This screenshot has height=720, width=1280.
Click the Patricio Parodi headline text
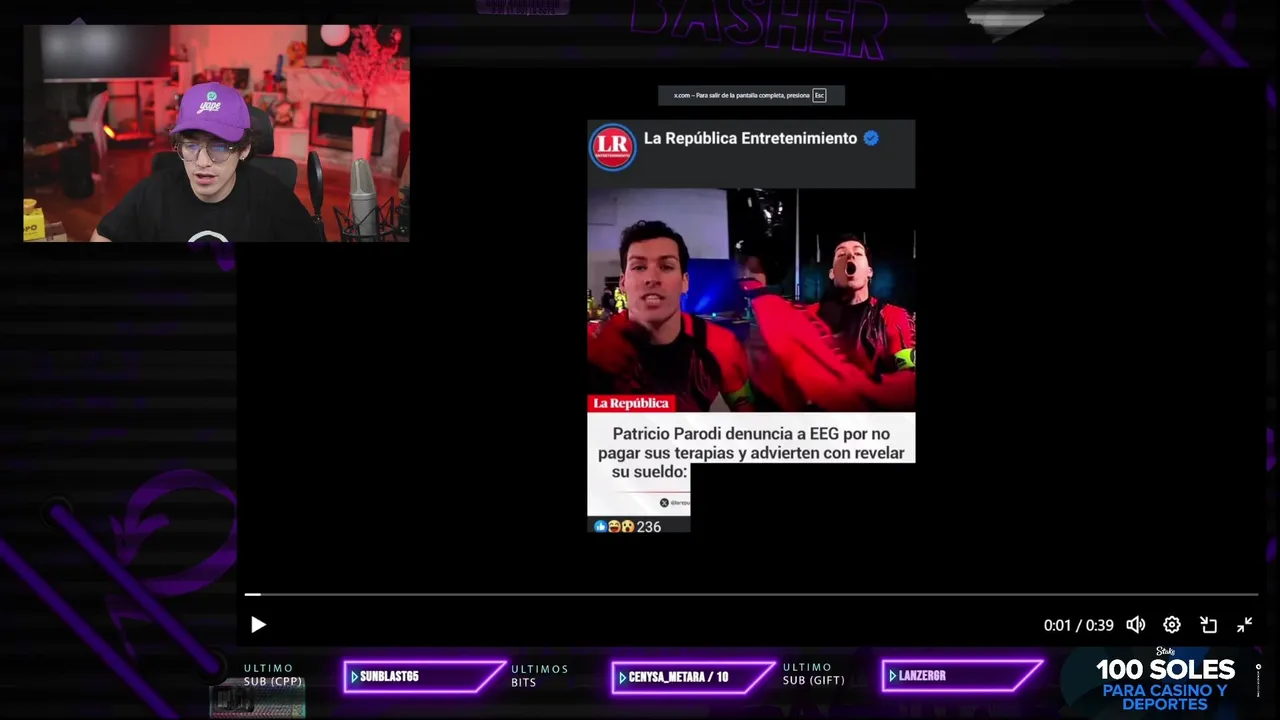pyautogui.click(x=751, y=452)
